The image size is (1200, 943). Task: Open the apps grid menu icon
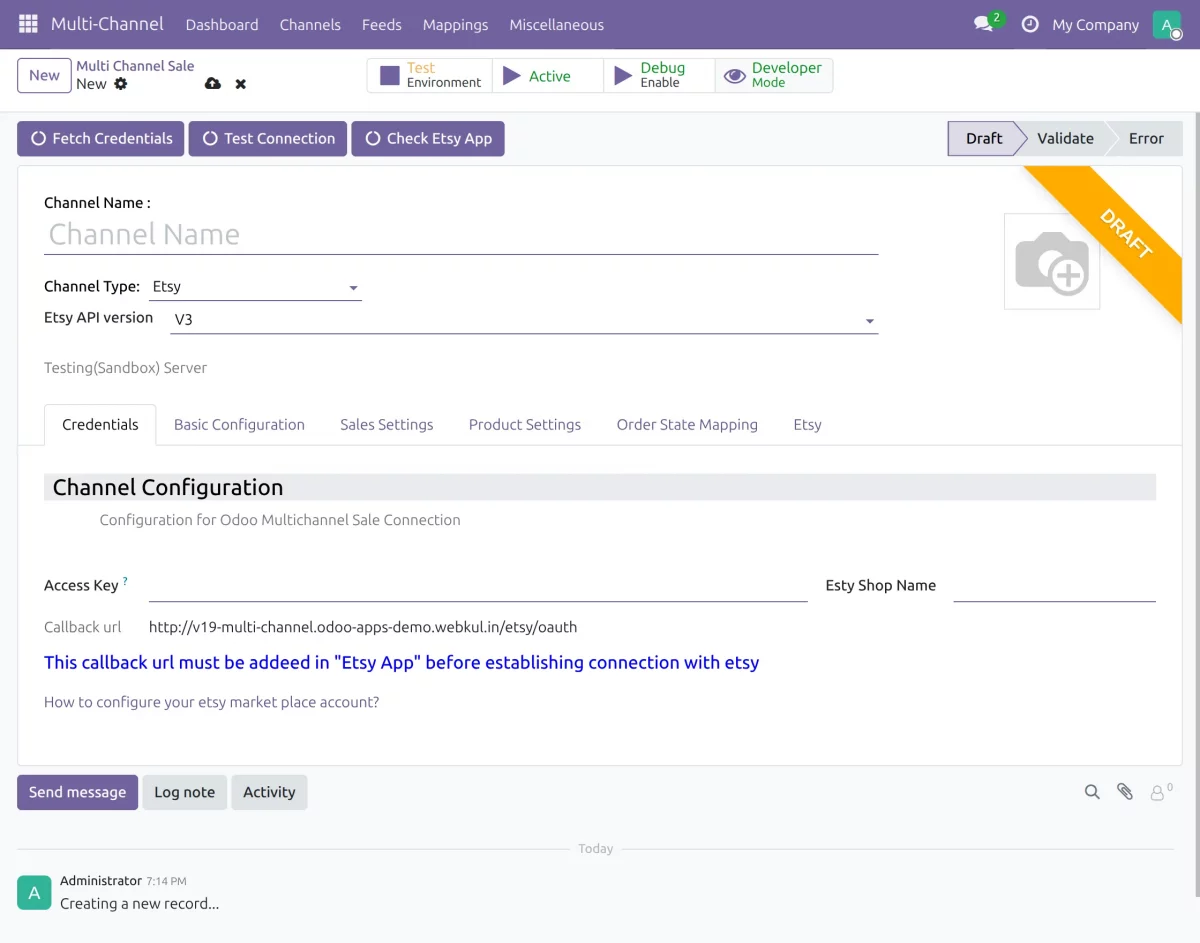pos(28,24)
